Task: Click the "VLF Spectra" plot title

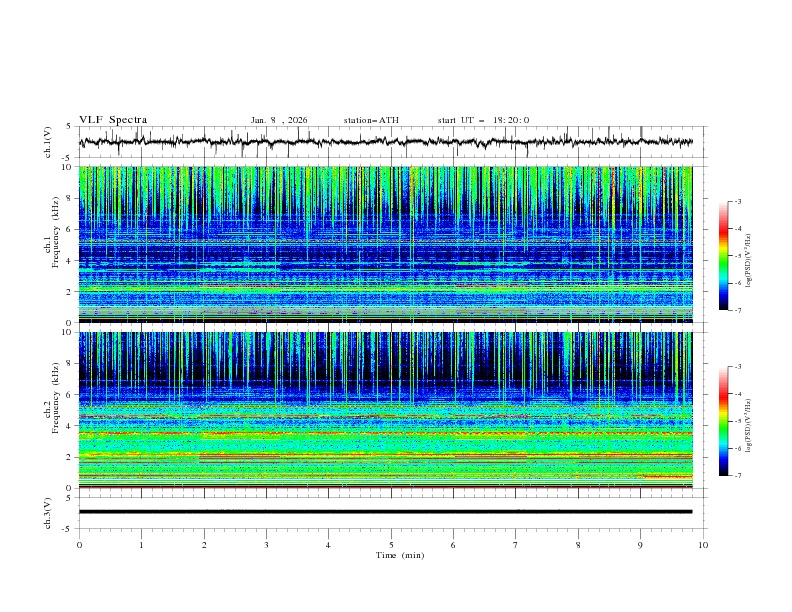Action: (113, 120)
